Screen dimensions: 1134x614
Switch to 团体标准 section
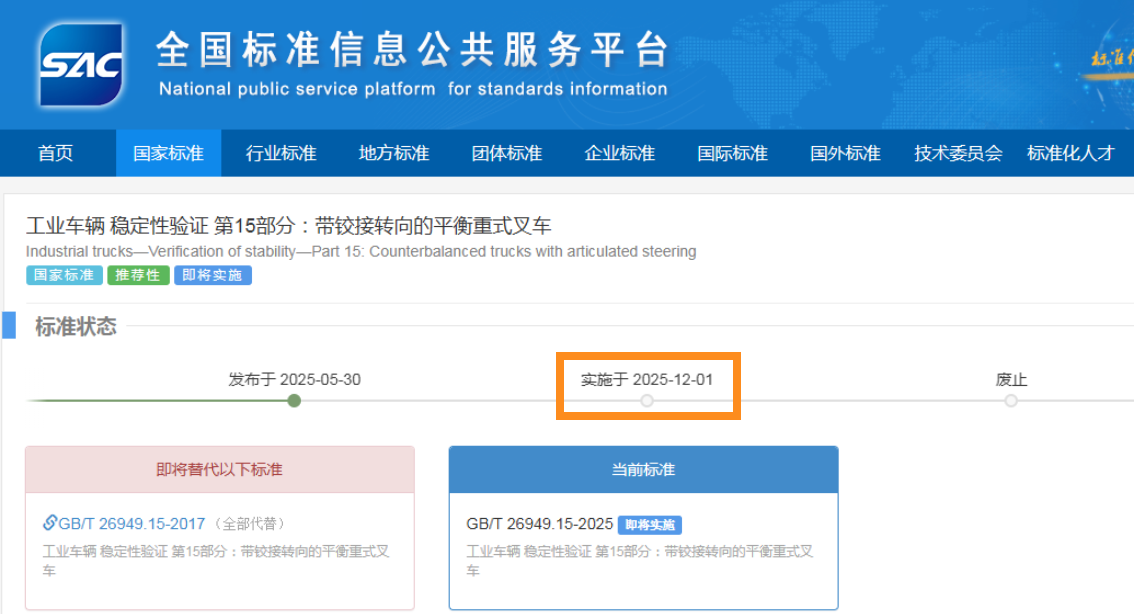tap(507, 153)
